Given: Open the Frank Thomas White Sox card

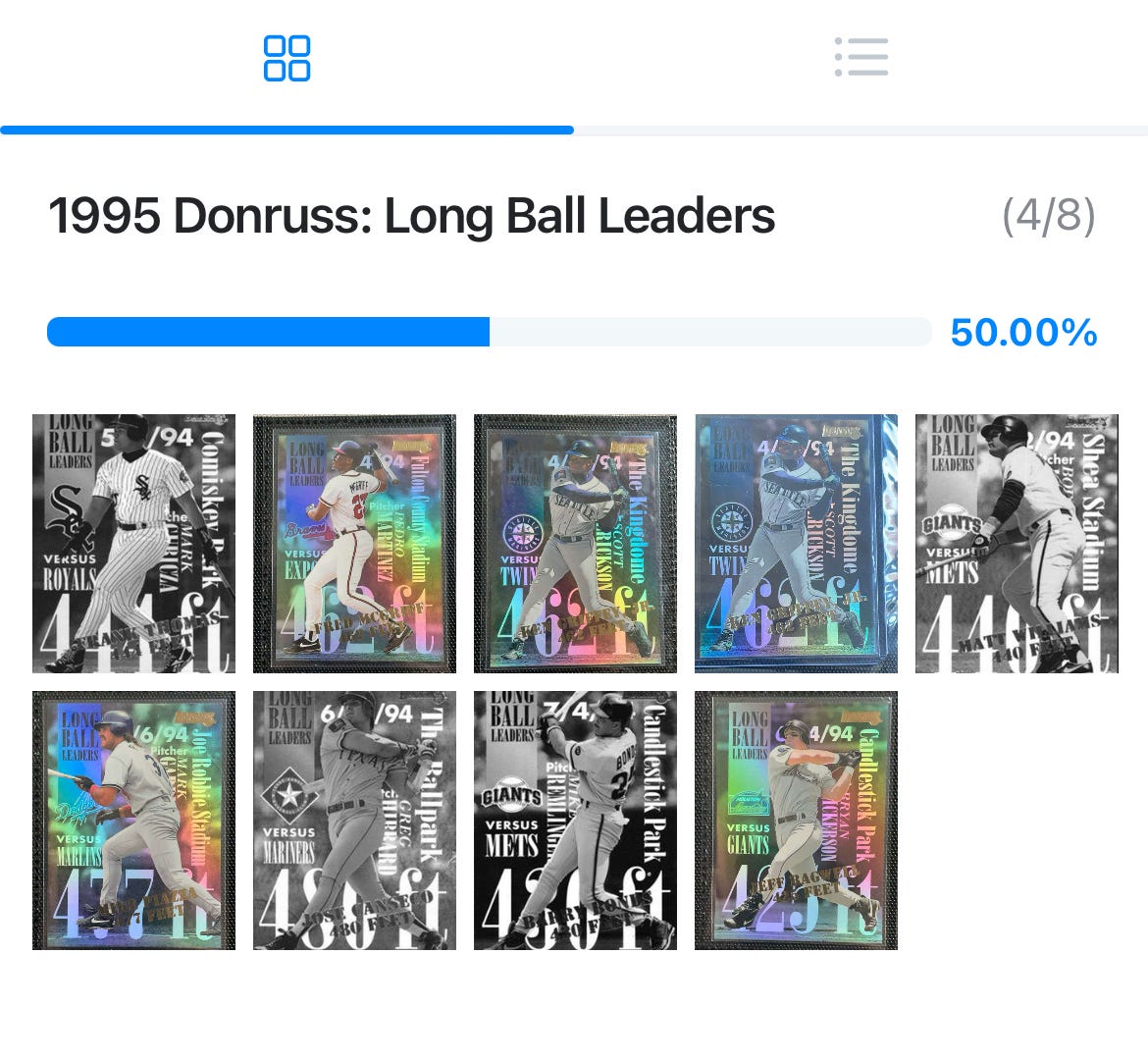Looking at the screenshot, I should (134, 544).
